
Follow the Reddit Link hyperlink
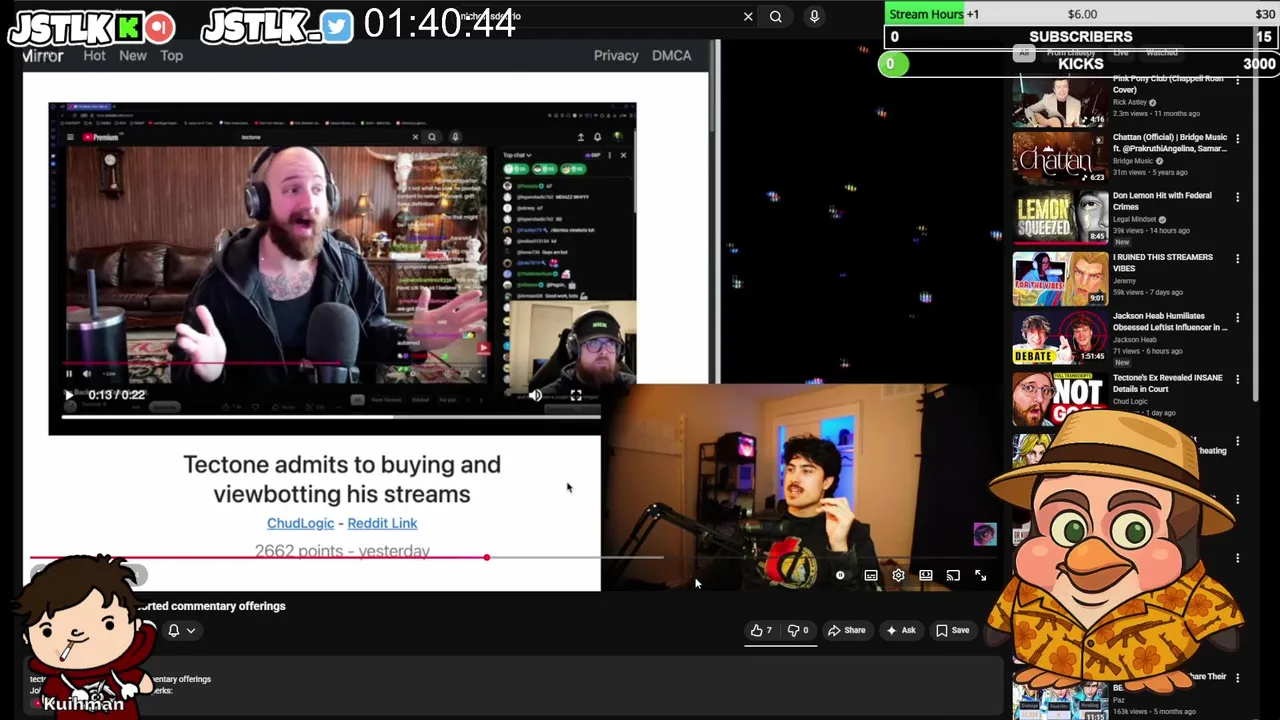point(382,523)
